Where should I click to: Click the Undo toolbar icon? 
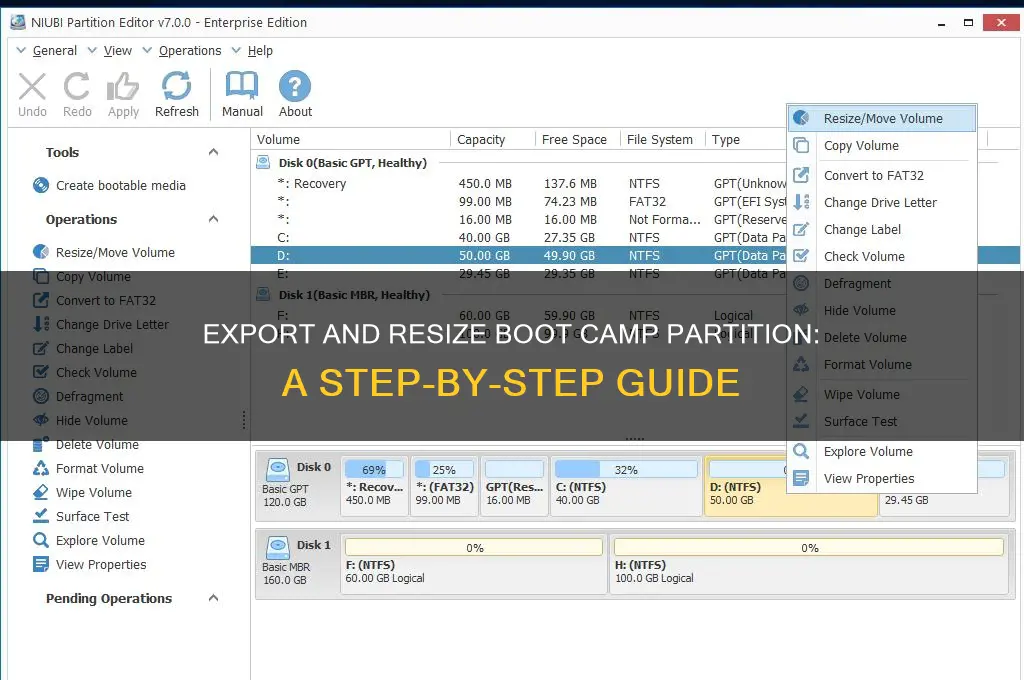click(32, 86)
